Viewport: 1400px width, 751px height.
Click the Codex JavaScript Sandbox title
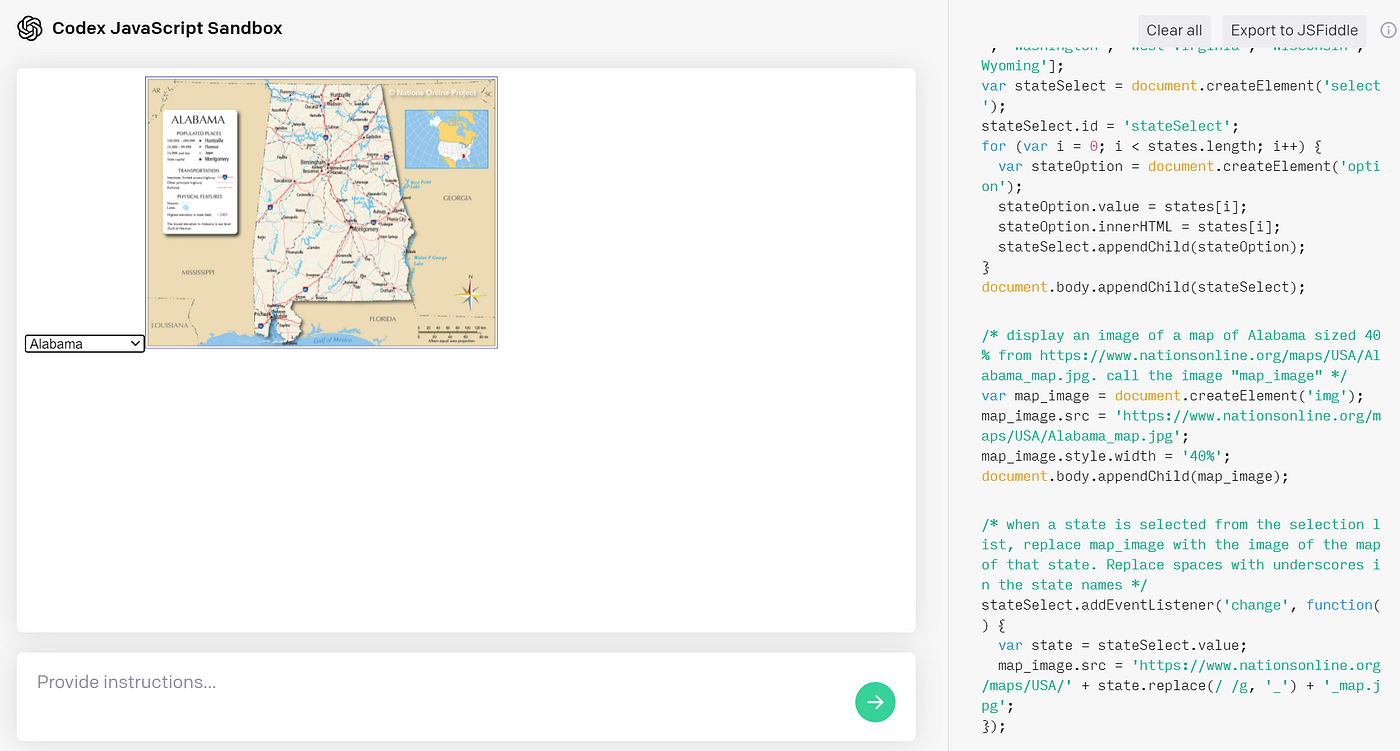point(167,28)
